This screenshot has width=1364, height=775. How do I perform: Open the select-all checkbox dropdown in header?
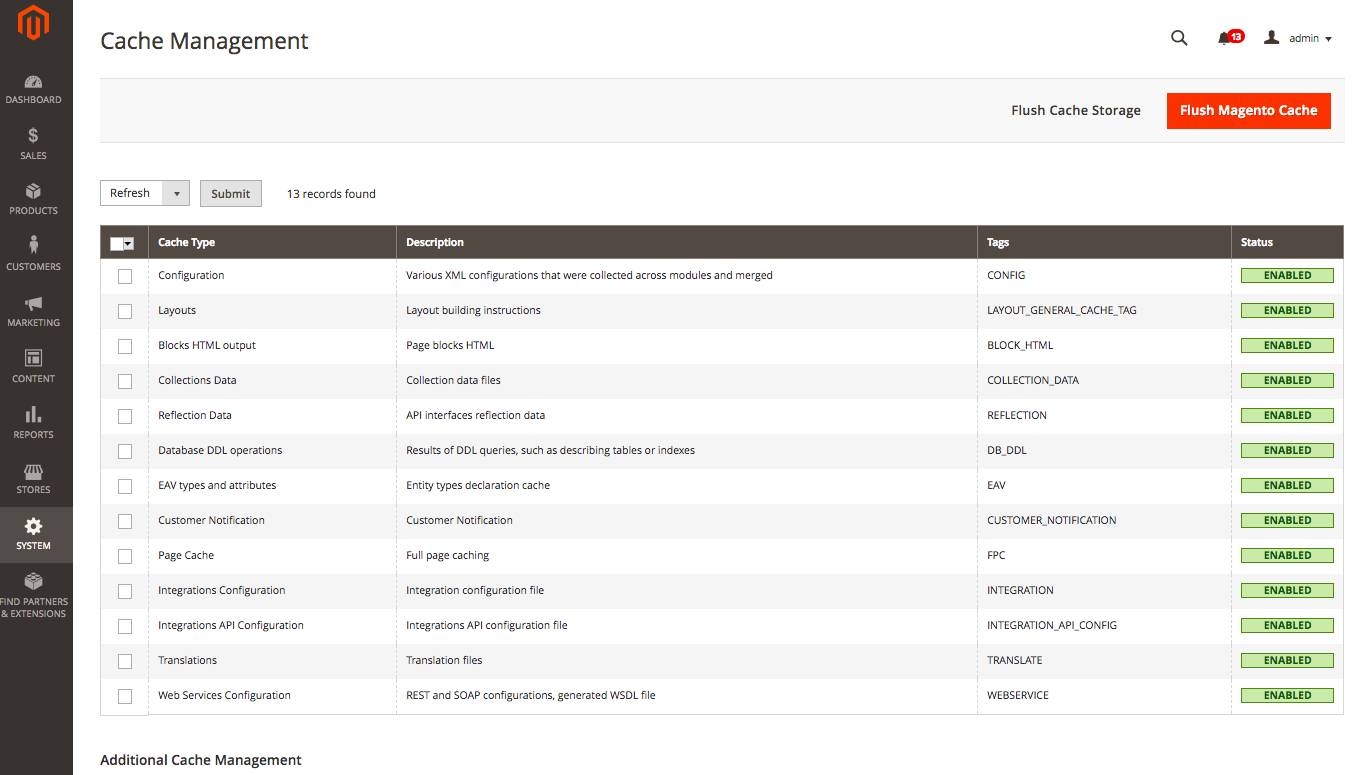coord(122,243)
